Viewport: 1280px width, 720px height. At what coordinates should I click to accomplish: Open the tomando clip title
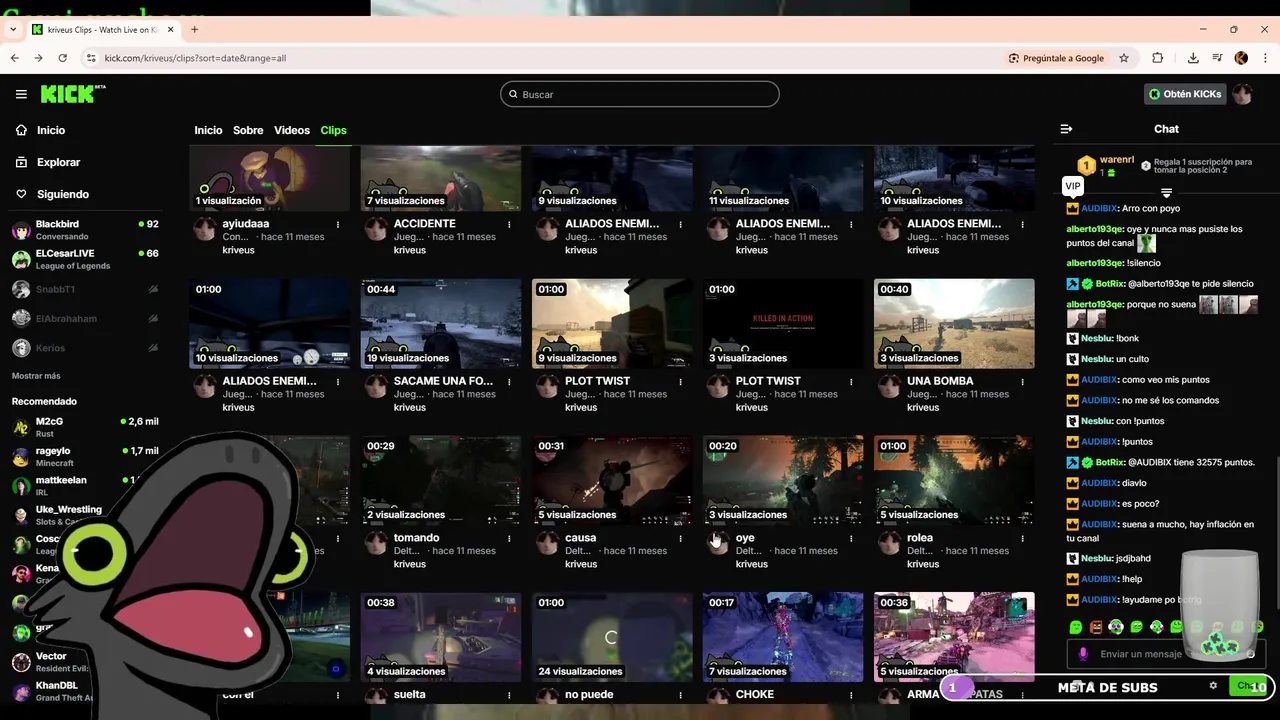coord(417,538)
